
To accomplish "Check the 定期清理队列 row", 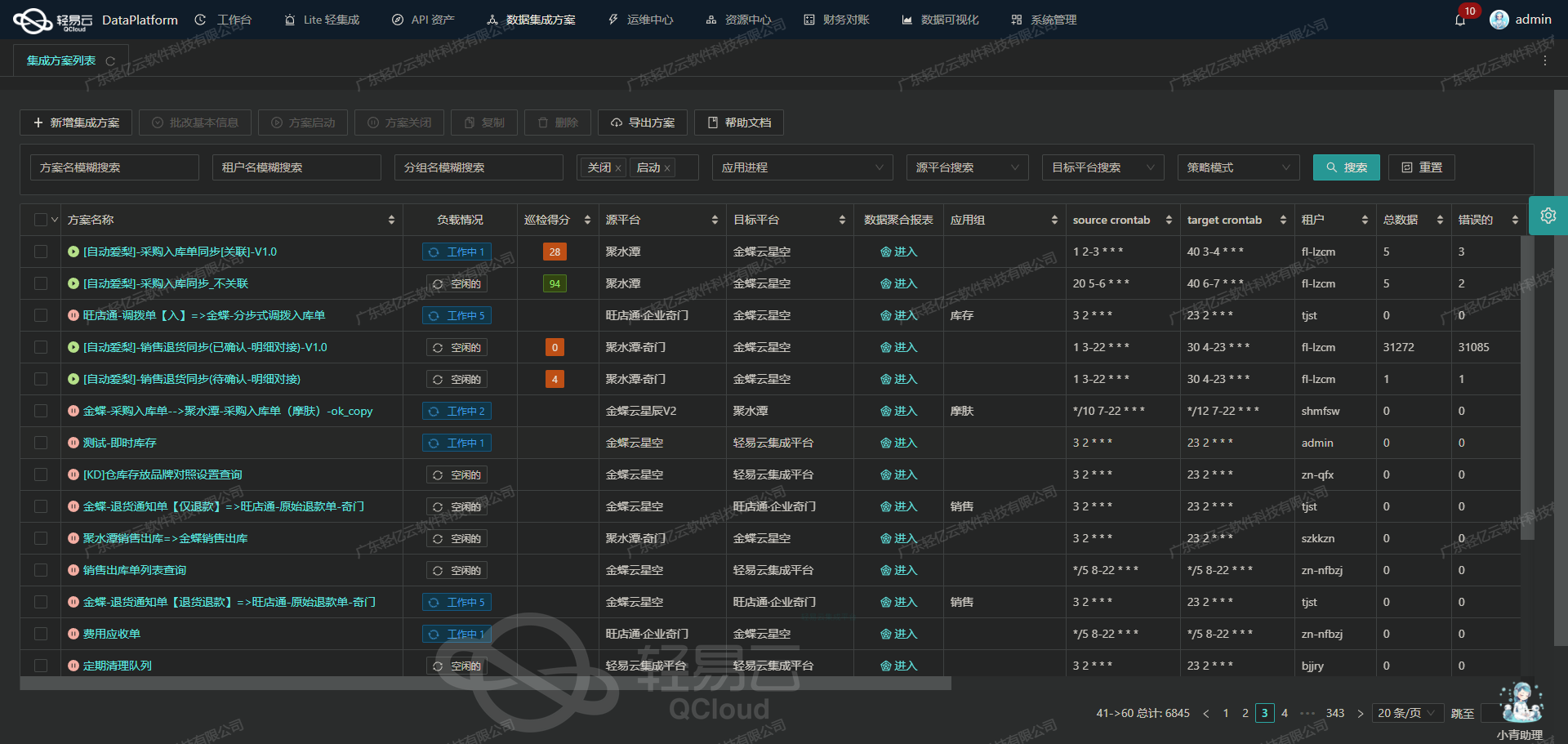I will [x=41, y=666].
